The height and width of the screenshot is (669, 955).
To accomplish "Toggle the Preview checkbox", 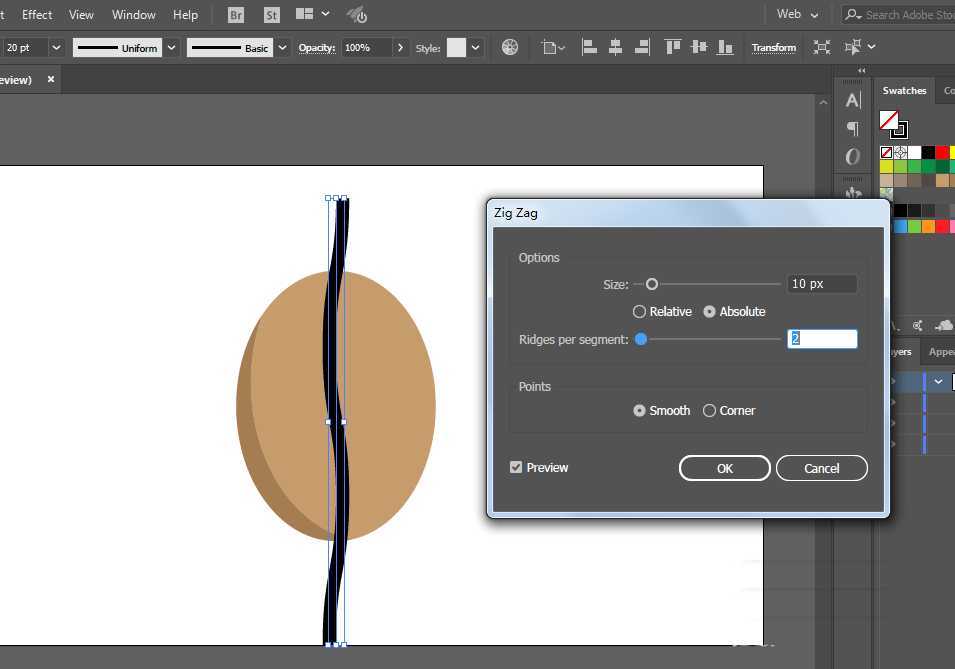I will coord(516,467).
